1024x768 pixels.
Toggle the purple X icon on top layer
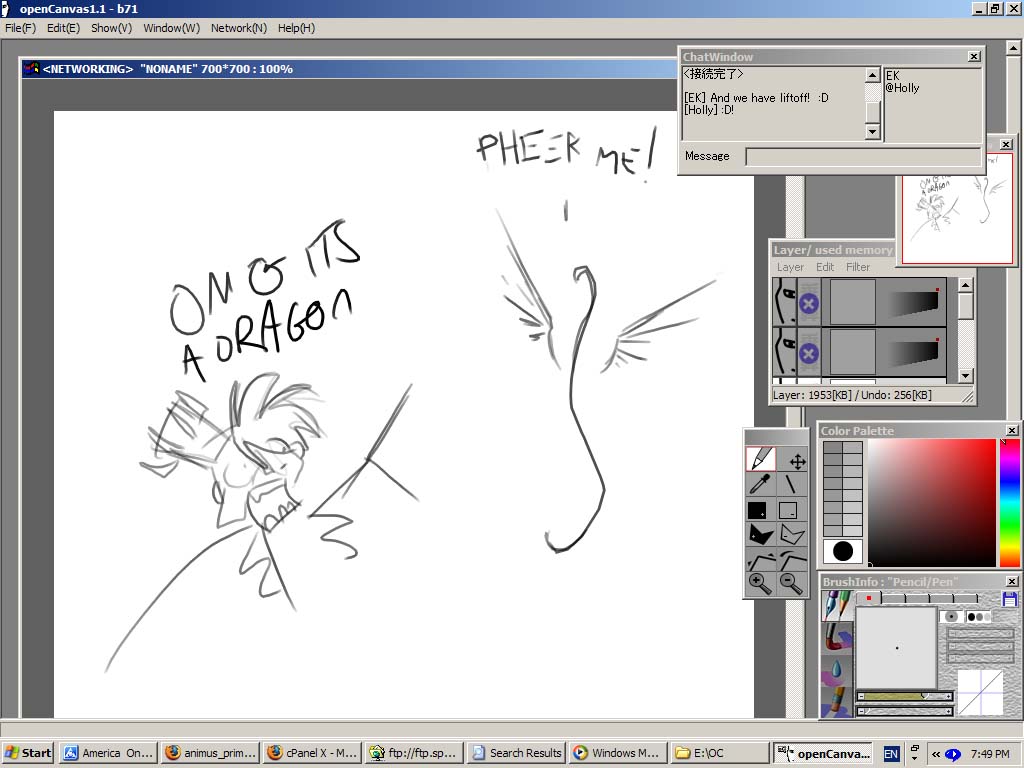pos(809,303)
